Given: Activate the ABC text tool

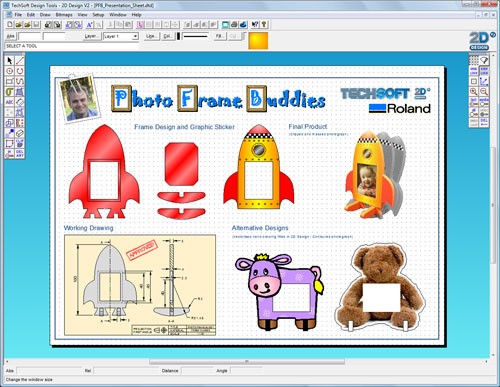Looking at the screenshot, I should (9, 102).
